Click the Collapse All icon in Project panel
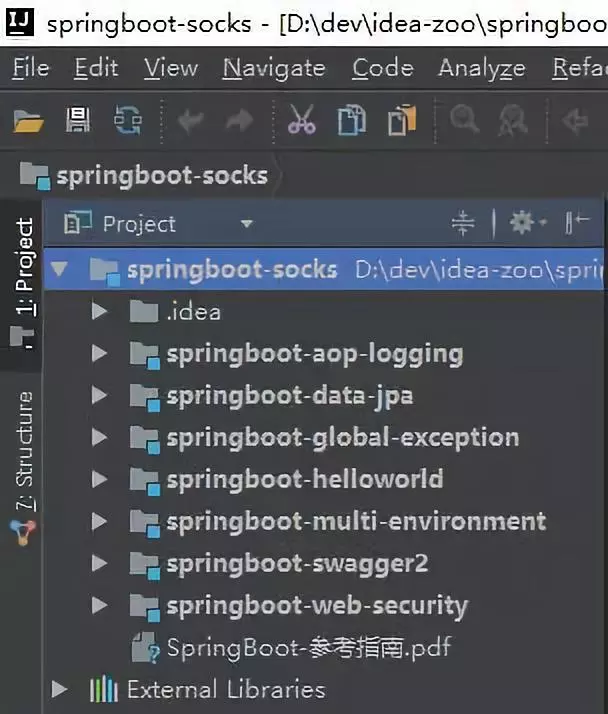The height and width of the screenshot is (714, 608). 463,223
